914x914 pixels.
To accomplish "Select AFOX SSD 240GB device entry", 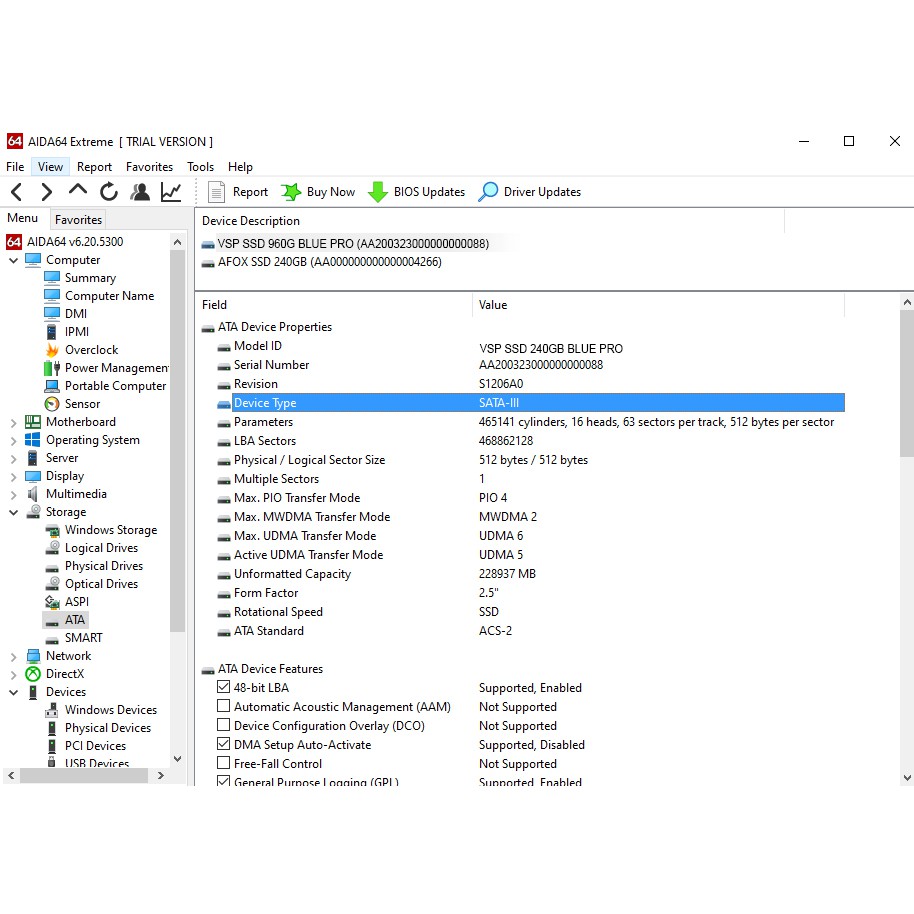I will 329,262.
